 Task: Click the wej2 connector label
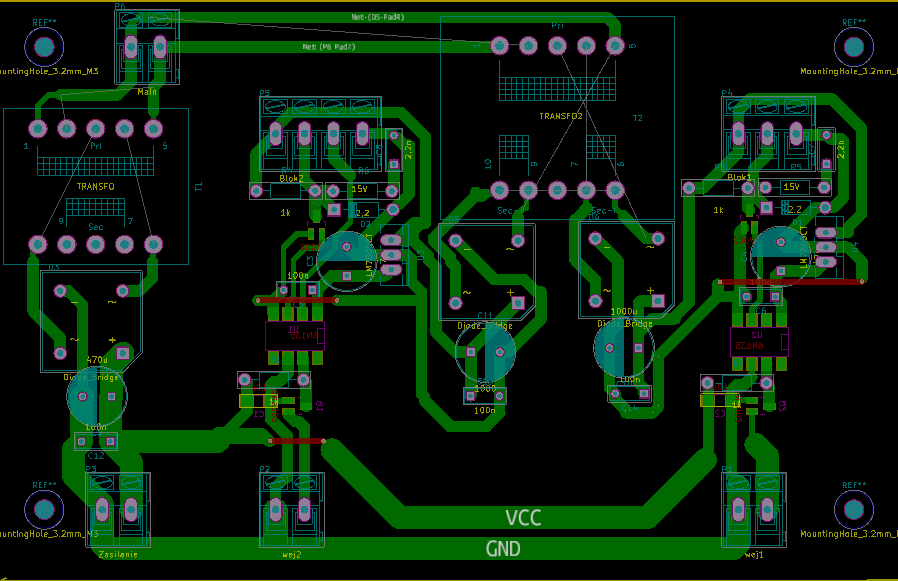[x=292, y=555]
